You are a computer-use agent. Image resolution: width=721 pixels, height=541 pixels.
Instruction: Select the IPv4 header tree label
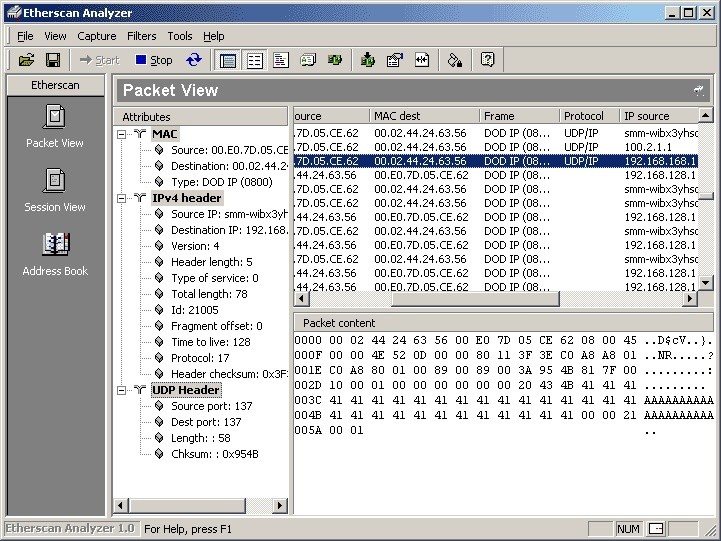pos(187,198)
